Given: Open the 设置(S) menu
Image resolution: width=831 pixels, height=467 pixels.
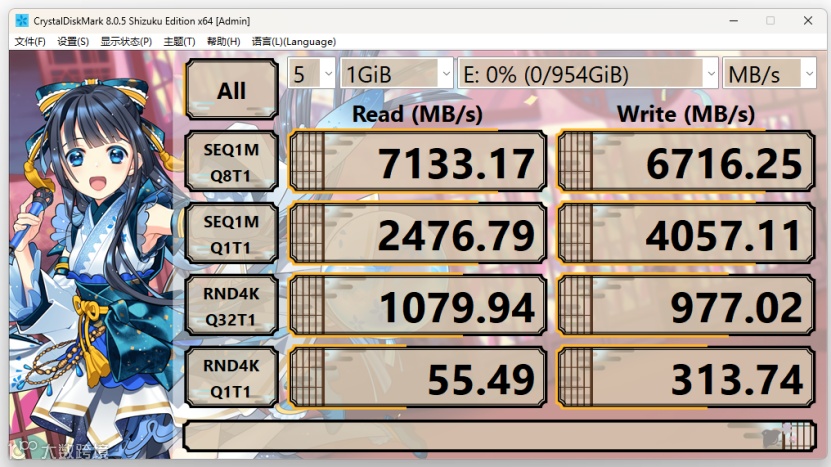Looking at the screenshot, I should tap(73, 41).
